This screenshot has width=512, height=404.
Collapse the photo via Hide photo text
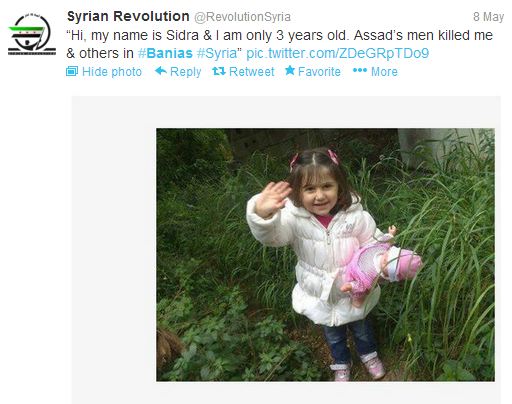[112, 72]
